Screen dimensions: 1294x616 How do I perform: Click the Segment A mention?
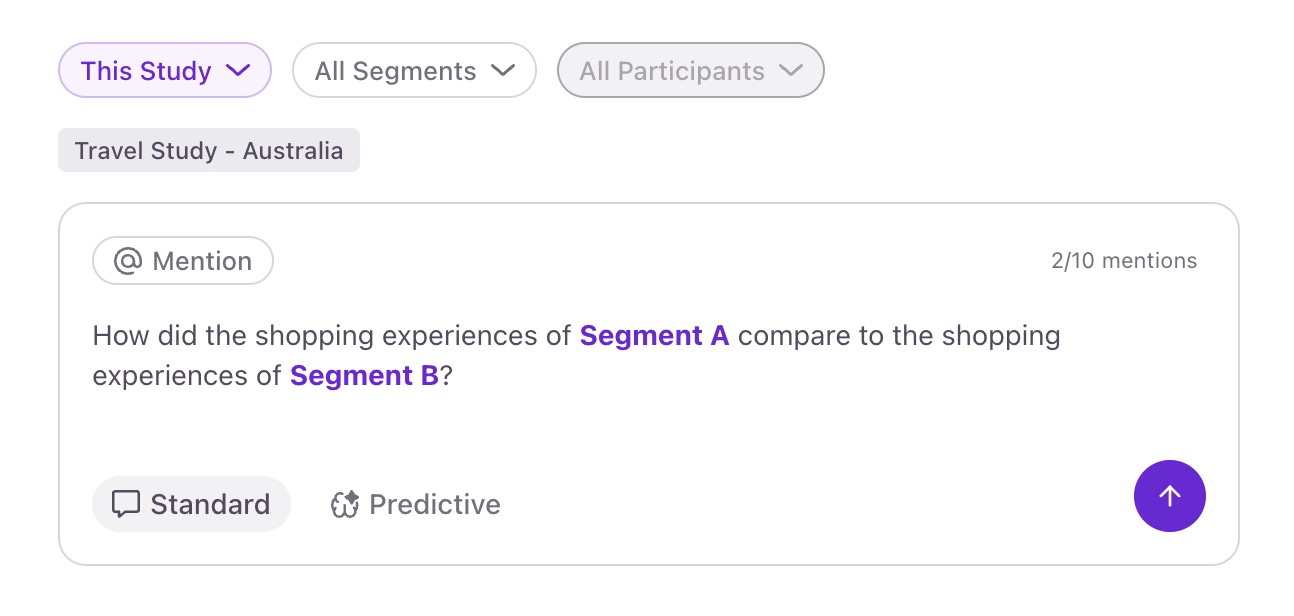tap(654, 336)
